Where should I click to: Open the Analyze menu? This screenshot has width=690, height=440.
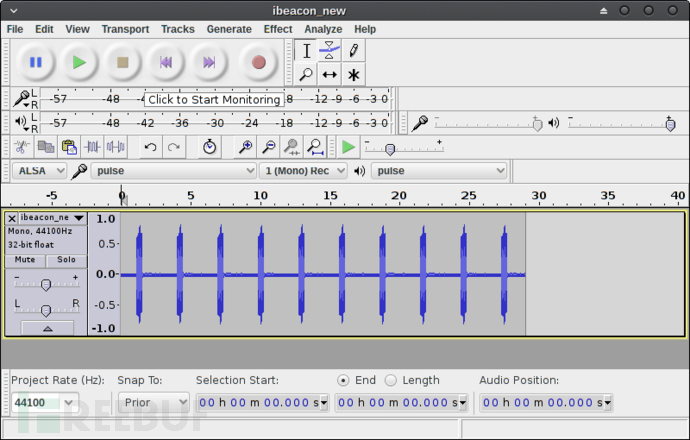(x=323, y=29)
